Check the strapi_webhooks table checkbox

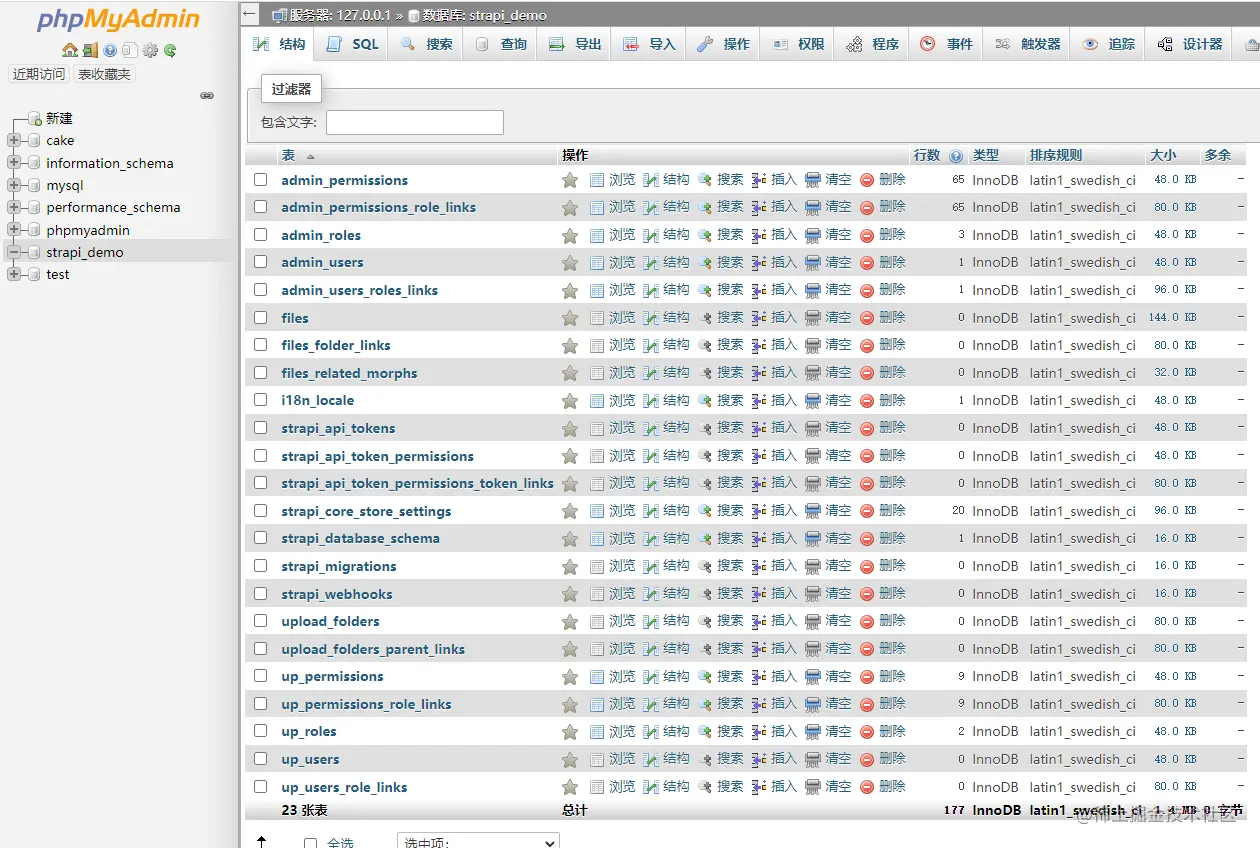click(x=261, y=593)
